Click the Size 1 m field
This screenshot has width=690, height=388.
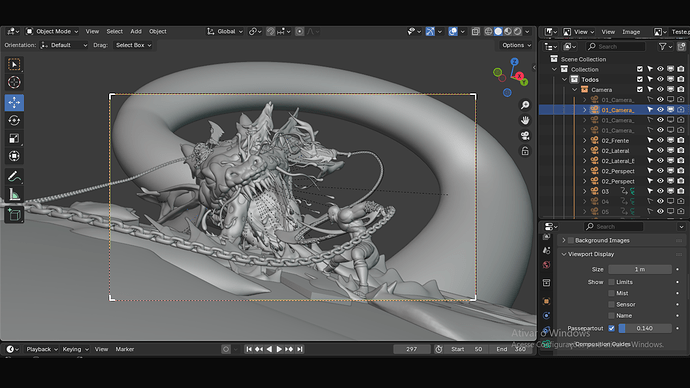640,269
